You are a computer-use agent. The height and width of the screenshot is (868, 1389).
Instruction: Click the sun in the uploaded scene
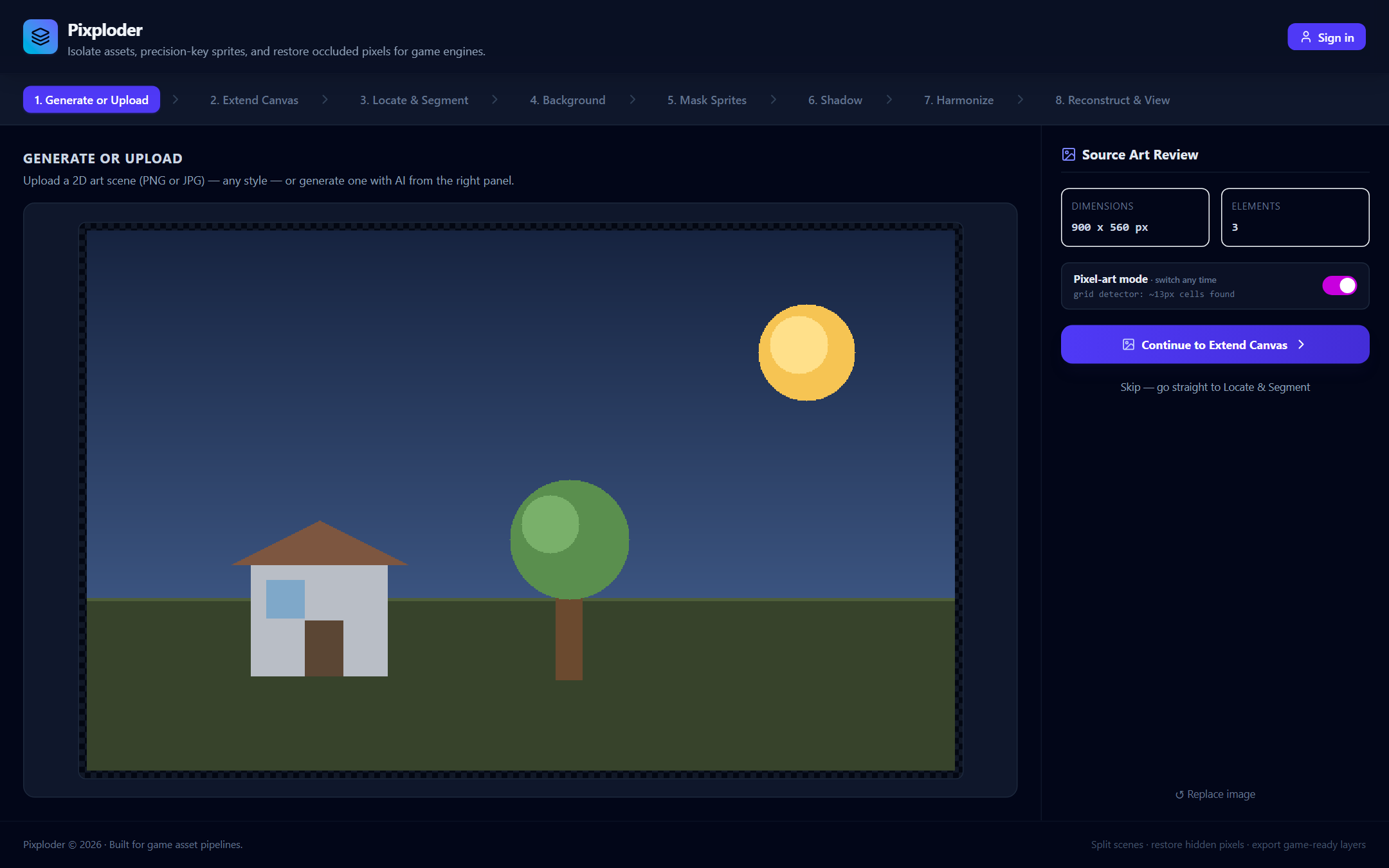(806, 352)
